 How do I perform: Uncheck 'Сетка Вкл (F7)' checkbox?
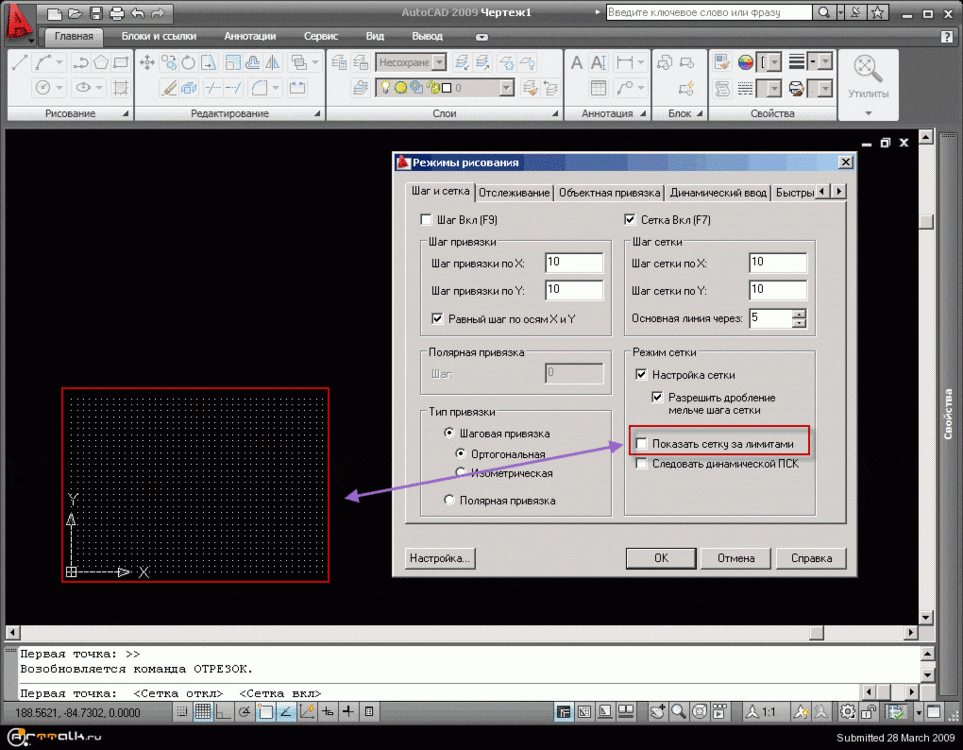pos(630,220)
